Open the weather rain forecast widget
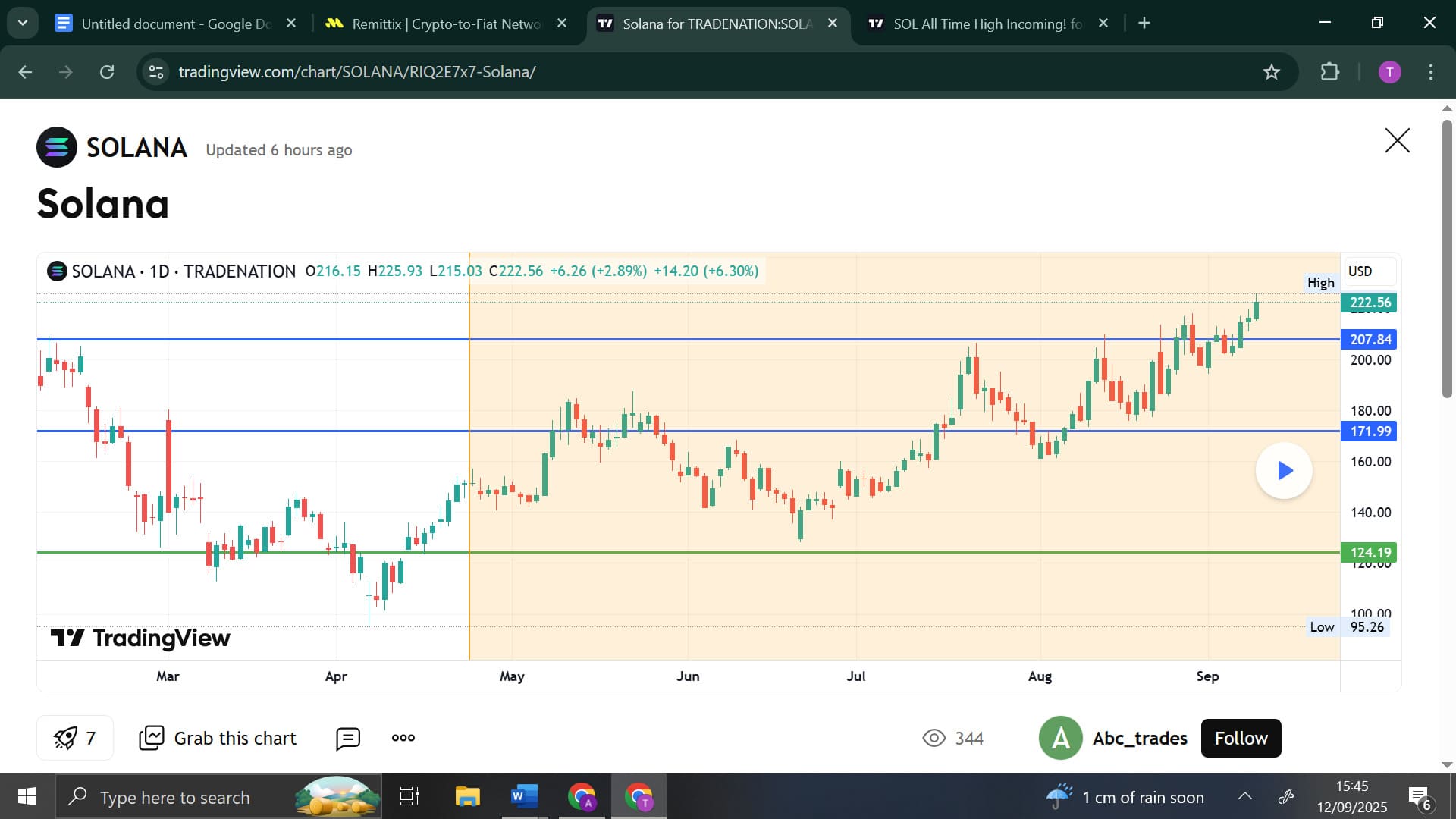Screen dimensions: 1456x819 click(x=1125, y=797)
